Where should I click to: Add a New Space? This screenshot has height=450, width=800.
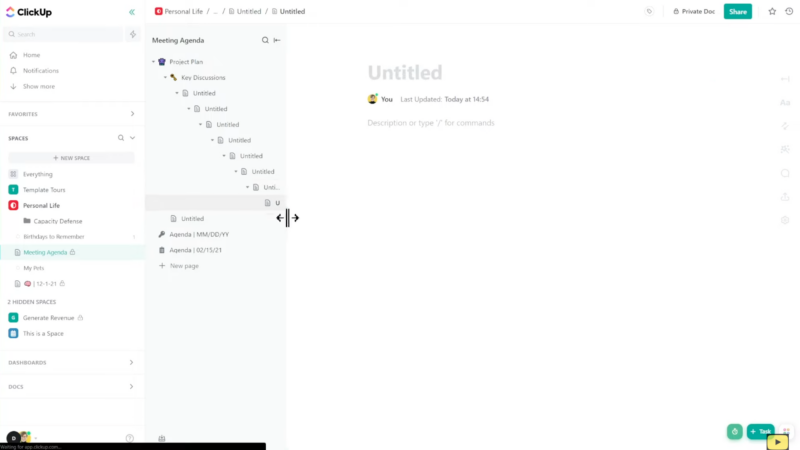coord(71,158)
